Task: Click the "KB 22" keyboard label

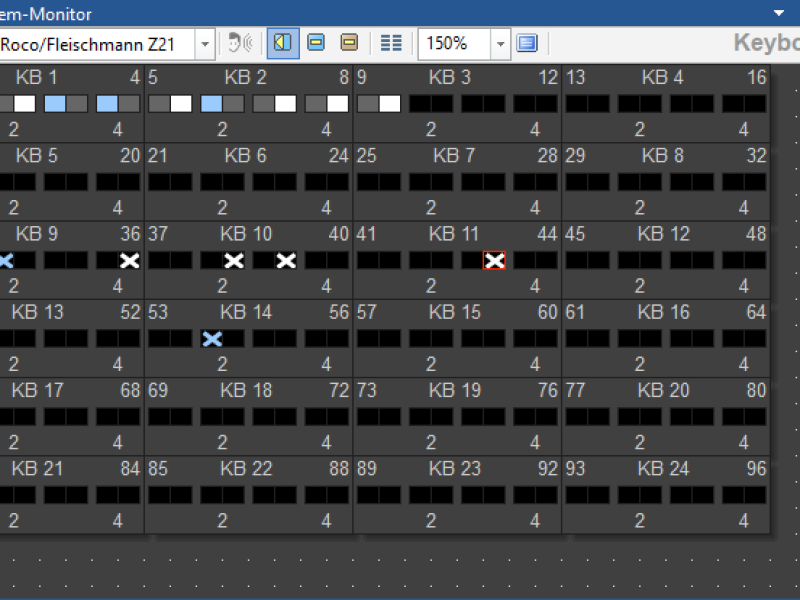Action: tap(246, 468)
